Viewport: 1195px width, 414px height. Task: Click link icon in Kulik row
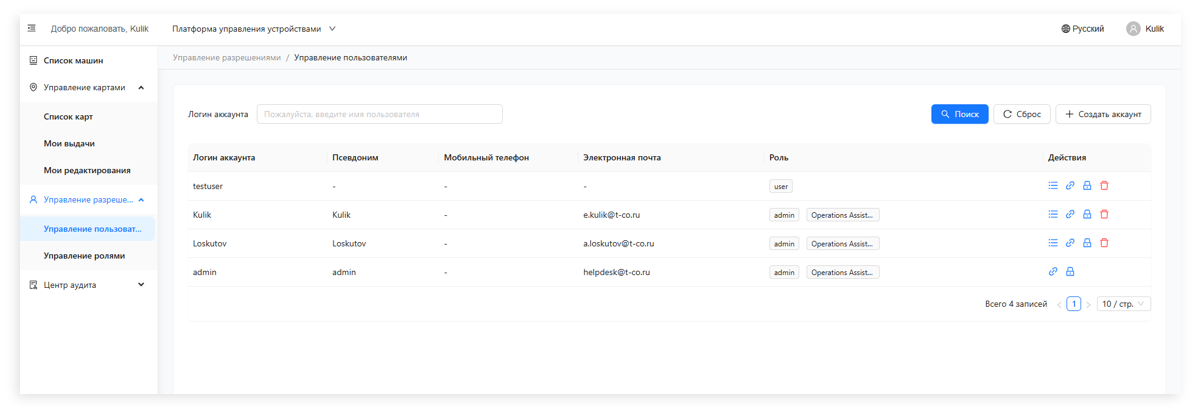tap(1070, 214)
